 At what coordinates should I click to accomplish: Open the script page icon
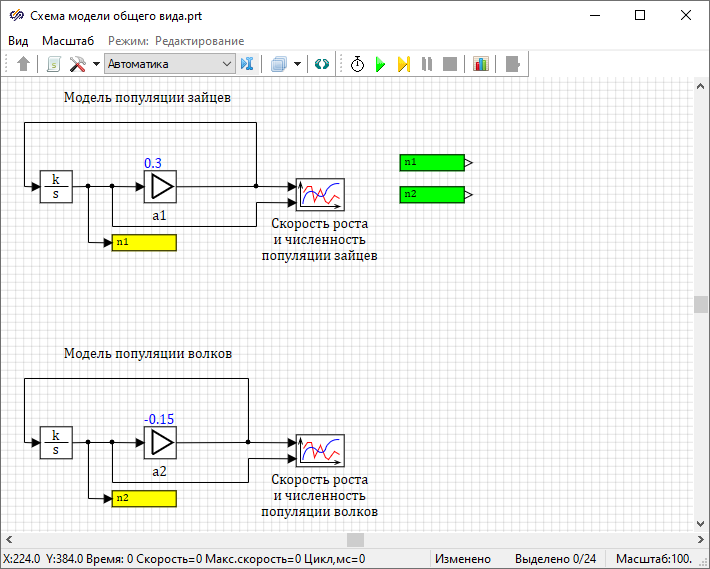(x=53, y=64)
